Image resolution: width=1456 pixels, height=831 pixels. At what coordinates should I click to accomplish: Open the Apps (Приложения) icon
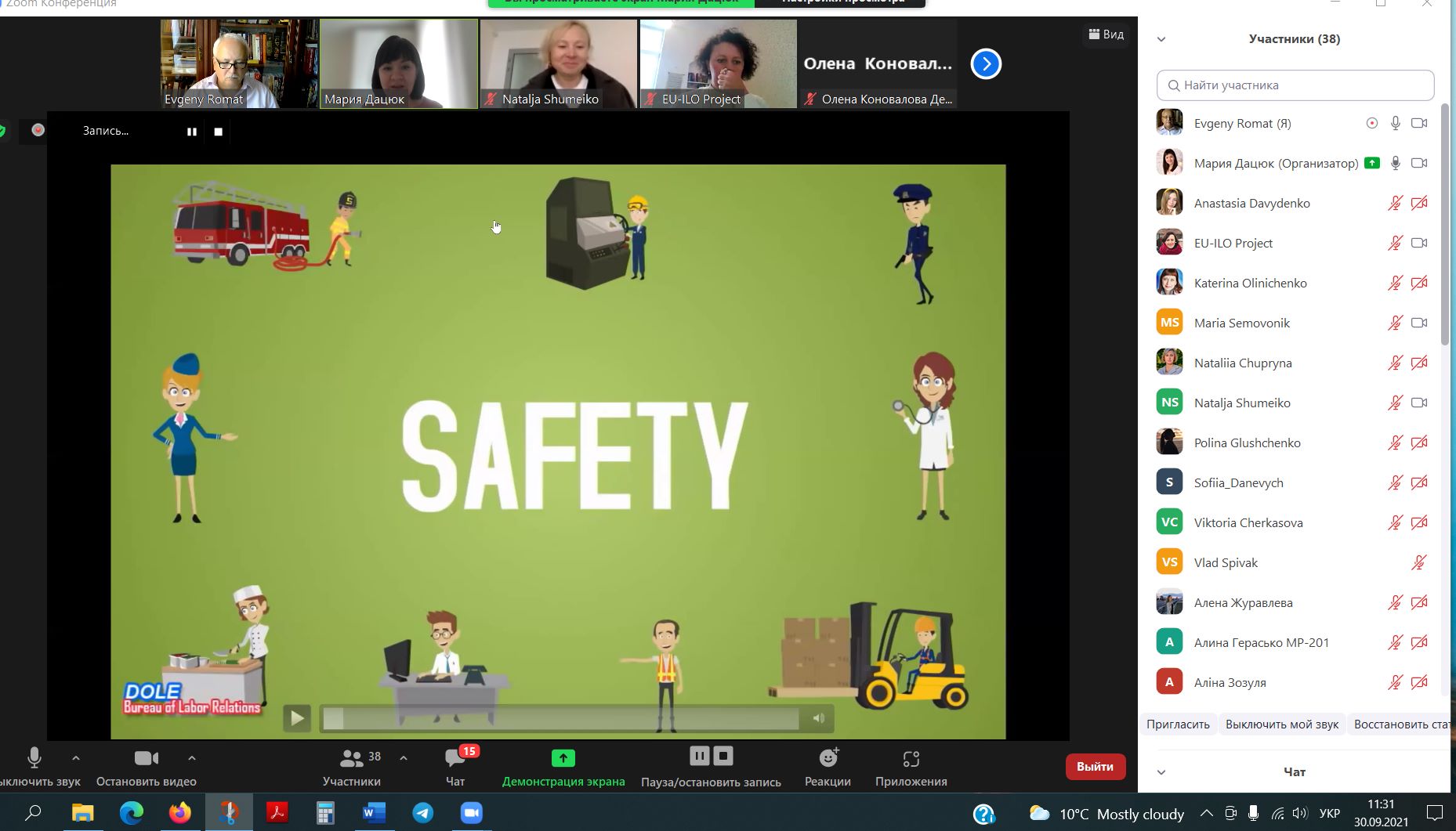(911, 758)
